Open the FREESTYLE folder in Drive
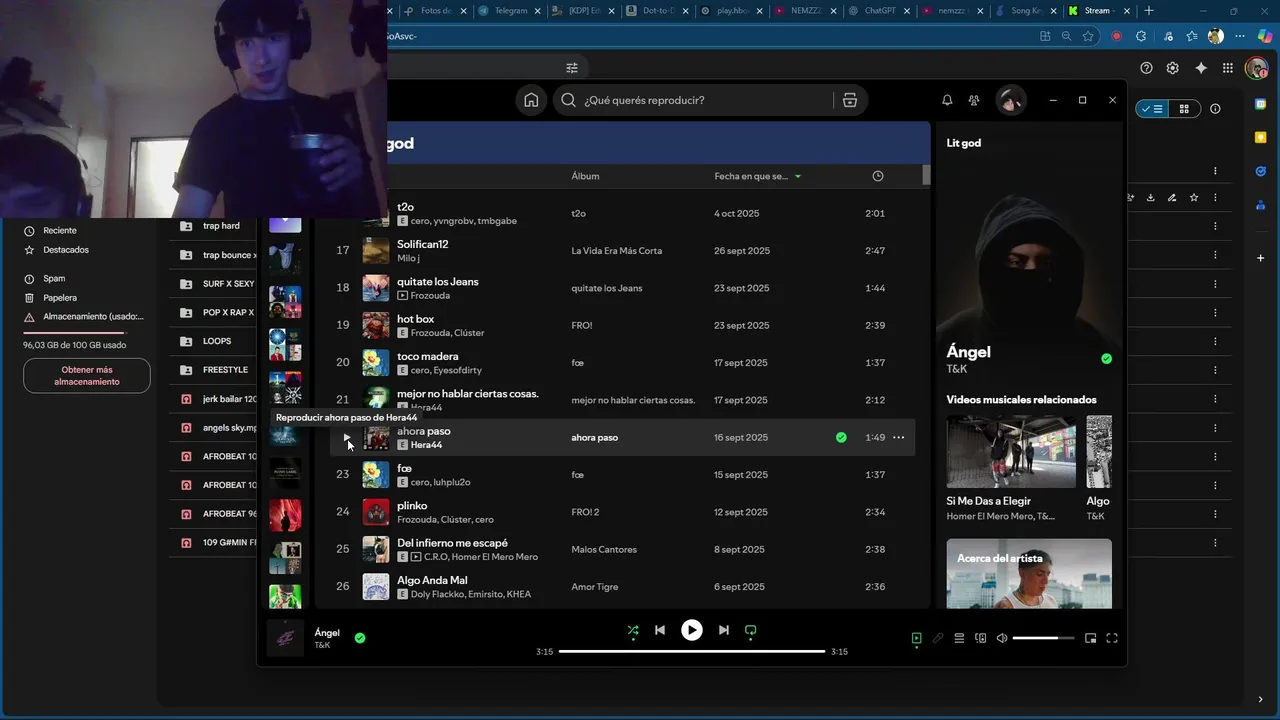Image resolution: width=1280 pixels, height=720 pixels. pos(225,370)
